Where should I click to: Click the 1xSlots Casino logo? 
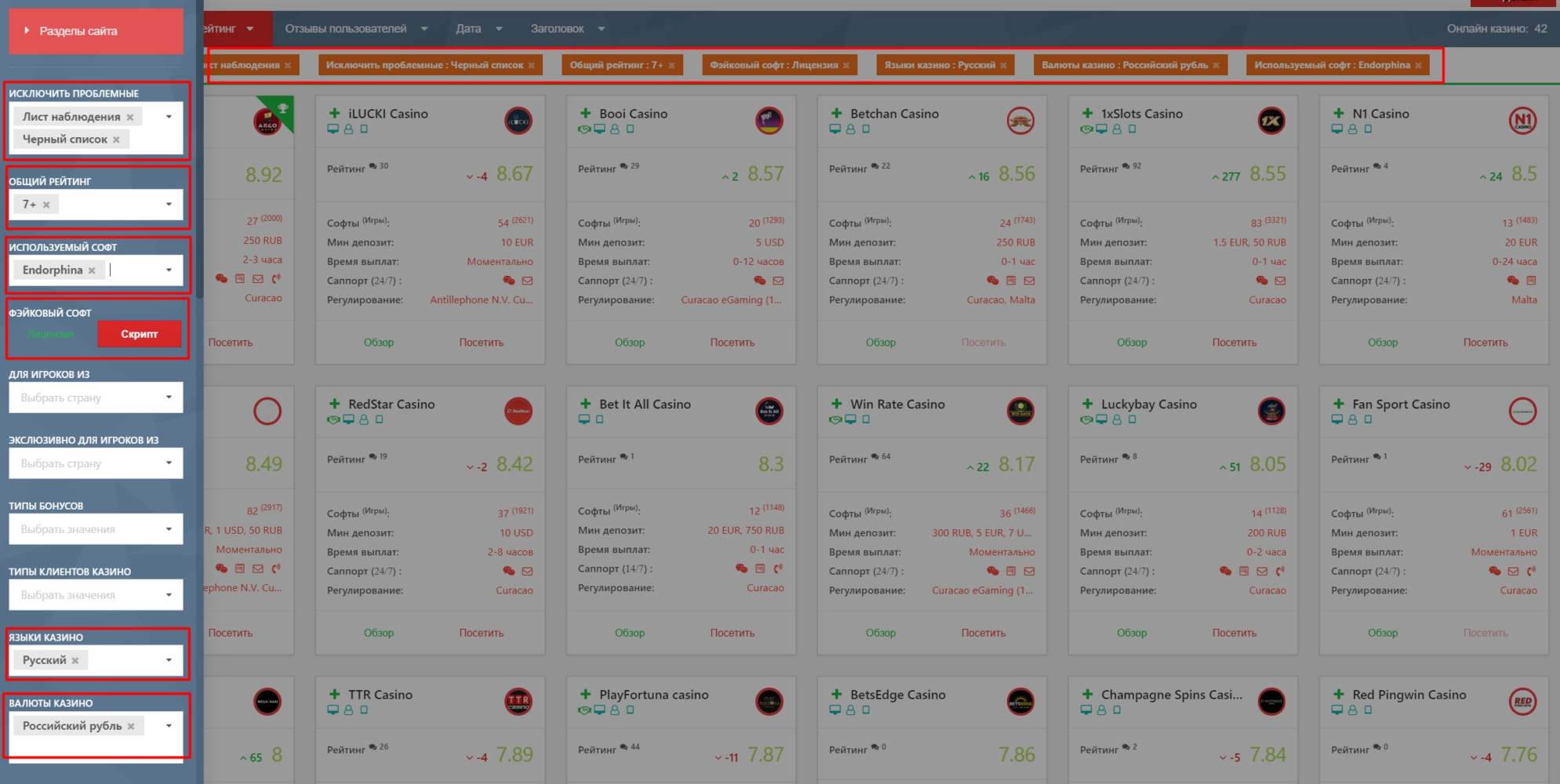1271,121
